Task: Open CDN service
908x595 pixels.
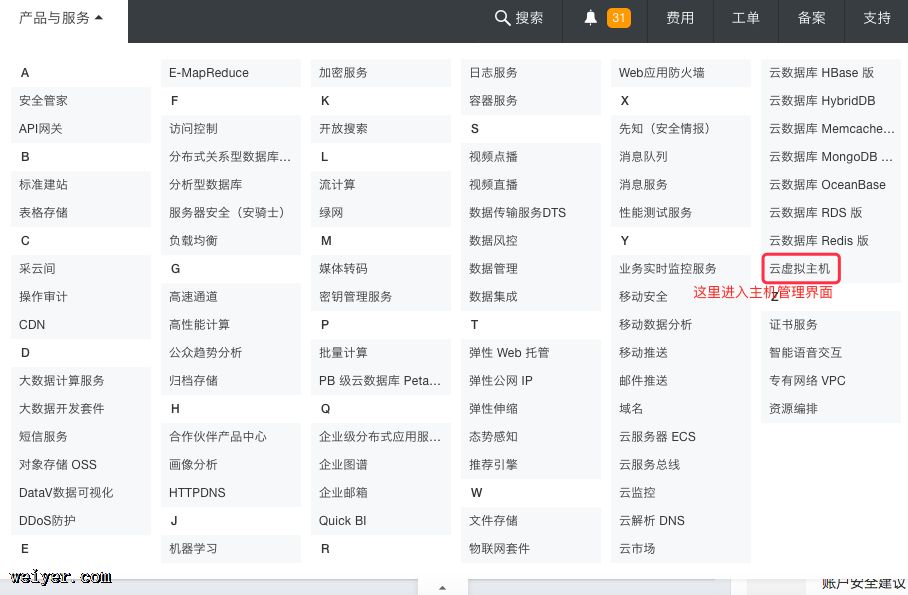Action: (x=32, y=325)
